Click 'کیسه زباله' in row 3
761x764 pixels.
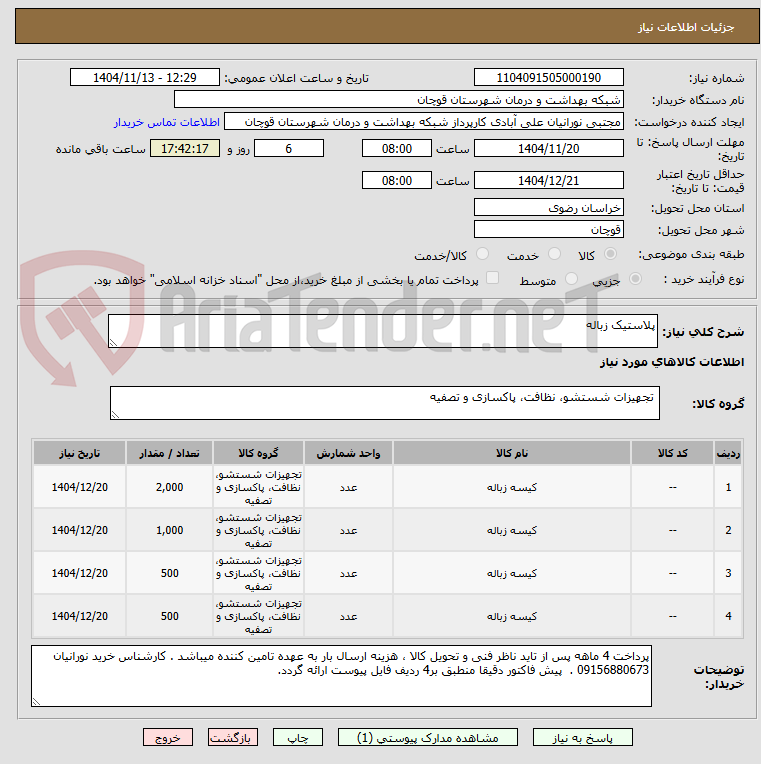(x=512, y=573)
